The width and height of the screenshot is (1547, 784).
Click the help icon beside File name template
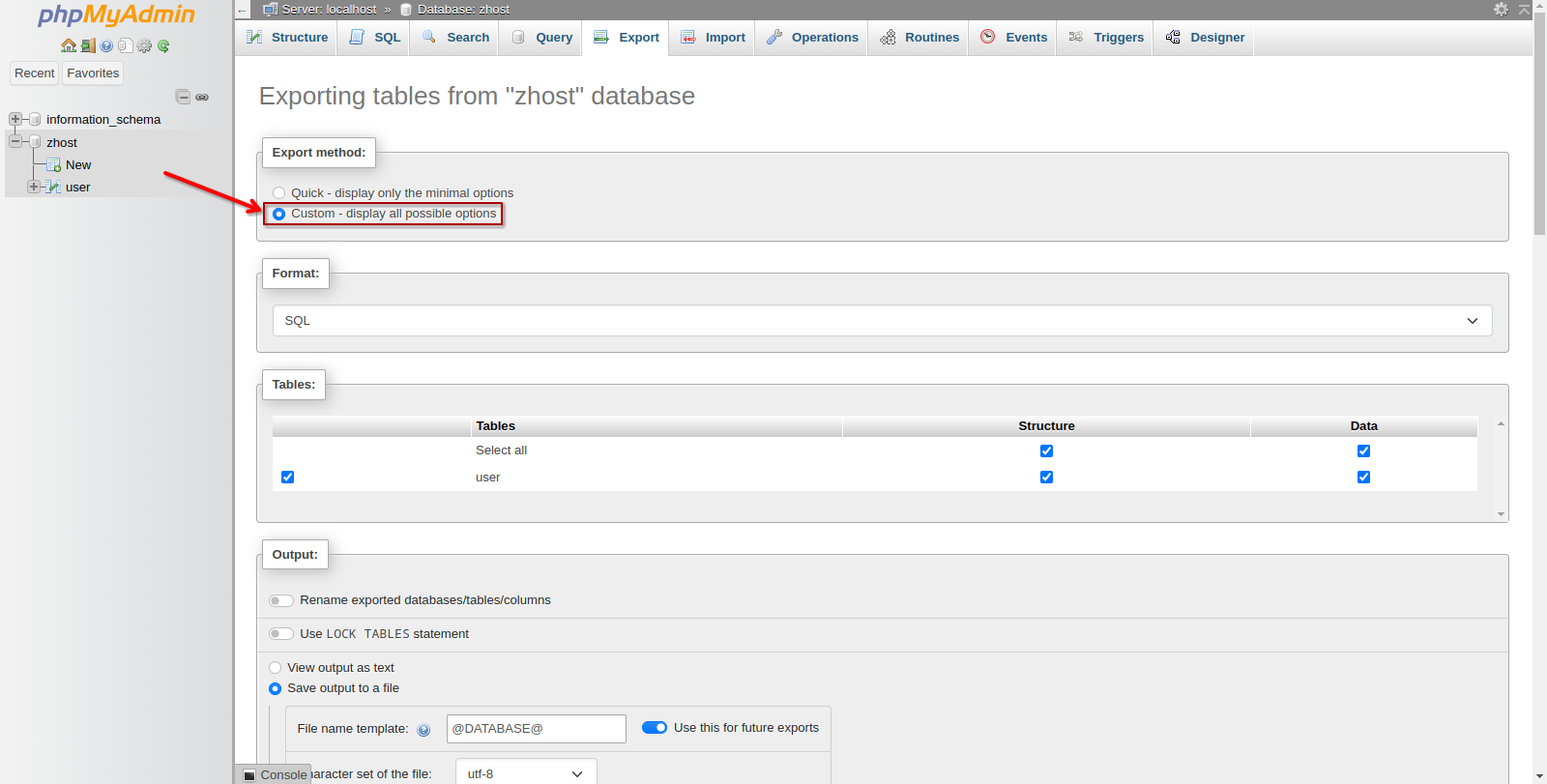(423, 730)
